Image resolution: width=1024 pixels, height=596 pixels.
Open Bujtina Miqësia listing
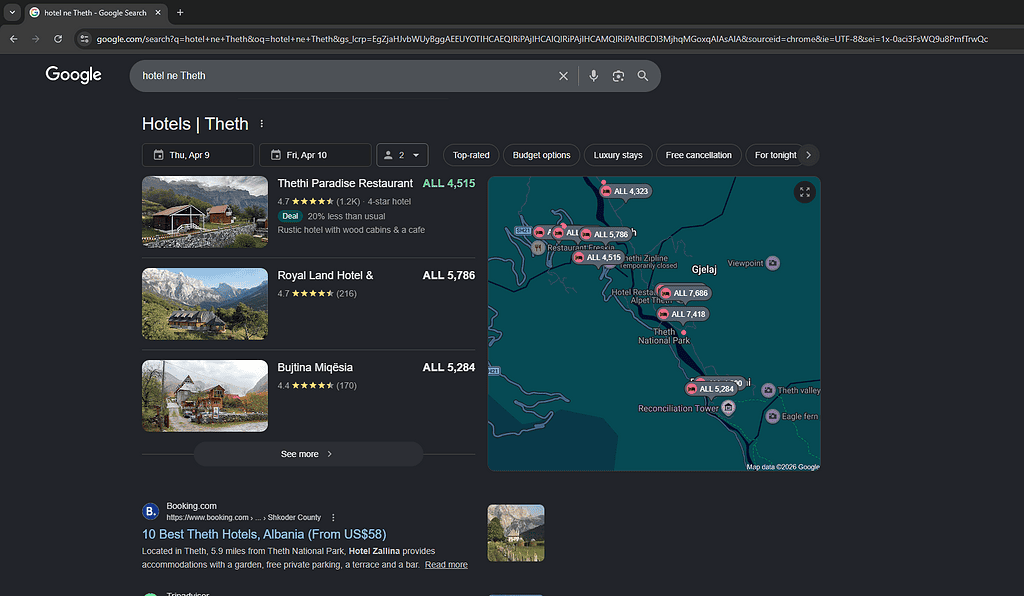click(x=315, y=368)
